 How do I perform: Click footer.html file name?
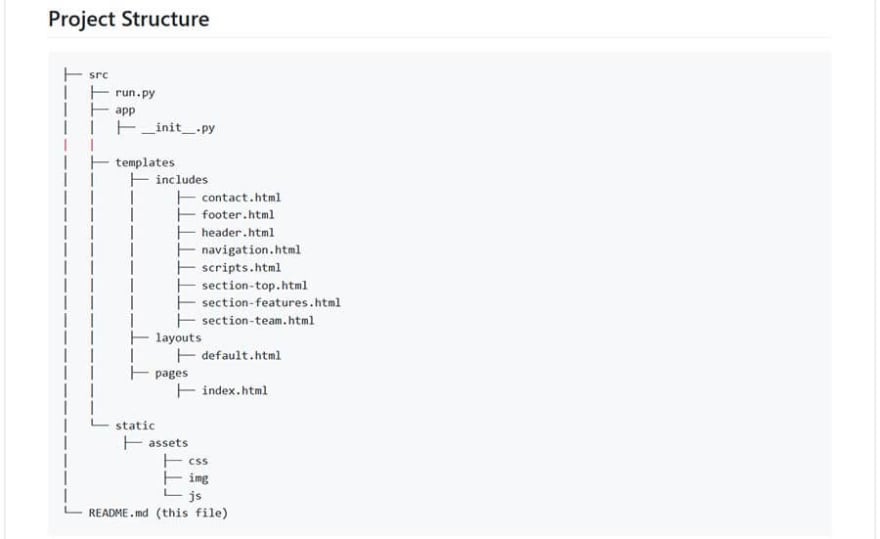(x=238, y=215)
